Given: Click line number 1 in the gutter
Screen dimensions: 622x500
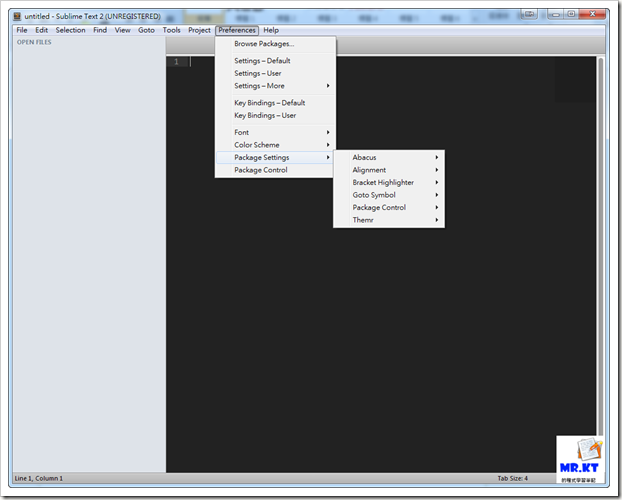Looking at the screenshot, I should pyautogui.click(x=177, y=62).
